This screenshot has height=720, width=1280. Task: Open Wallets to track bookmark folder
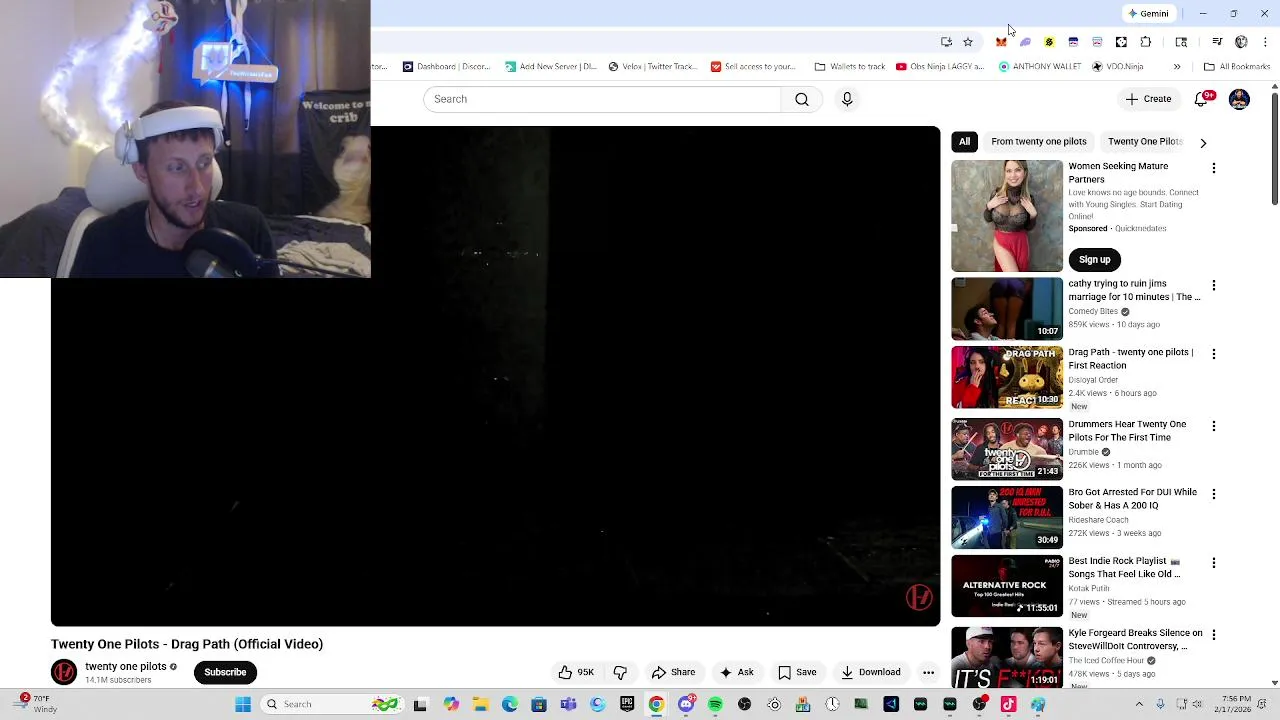pyautogui.click(x=849, y=67)
